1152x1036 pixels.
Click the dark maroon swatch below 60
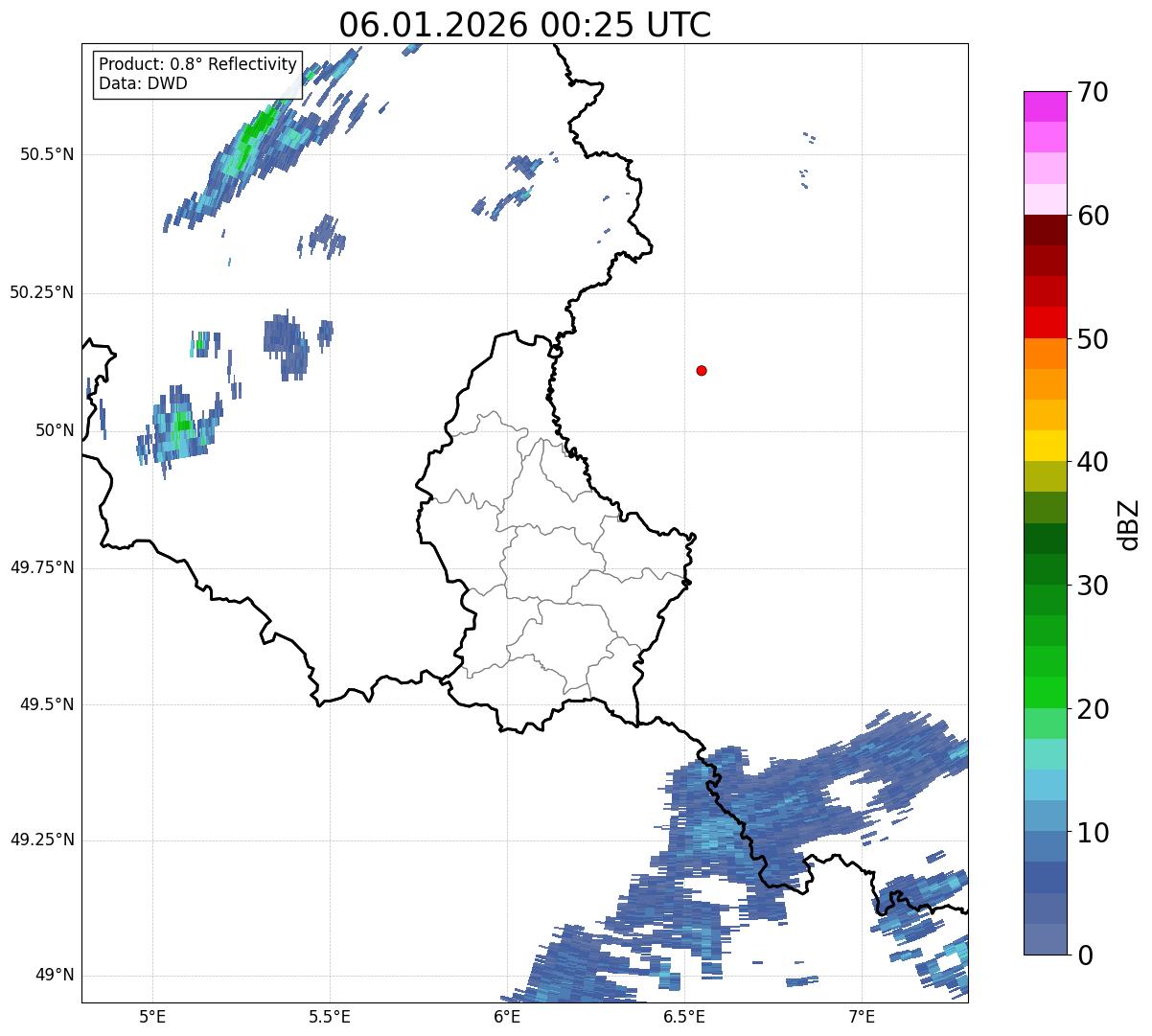coord(1048,230)
